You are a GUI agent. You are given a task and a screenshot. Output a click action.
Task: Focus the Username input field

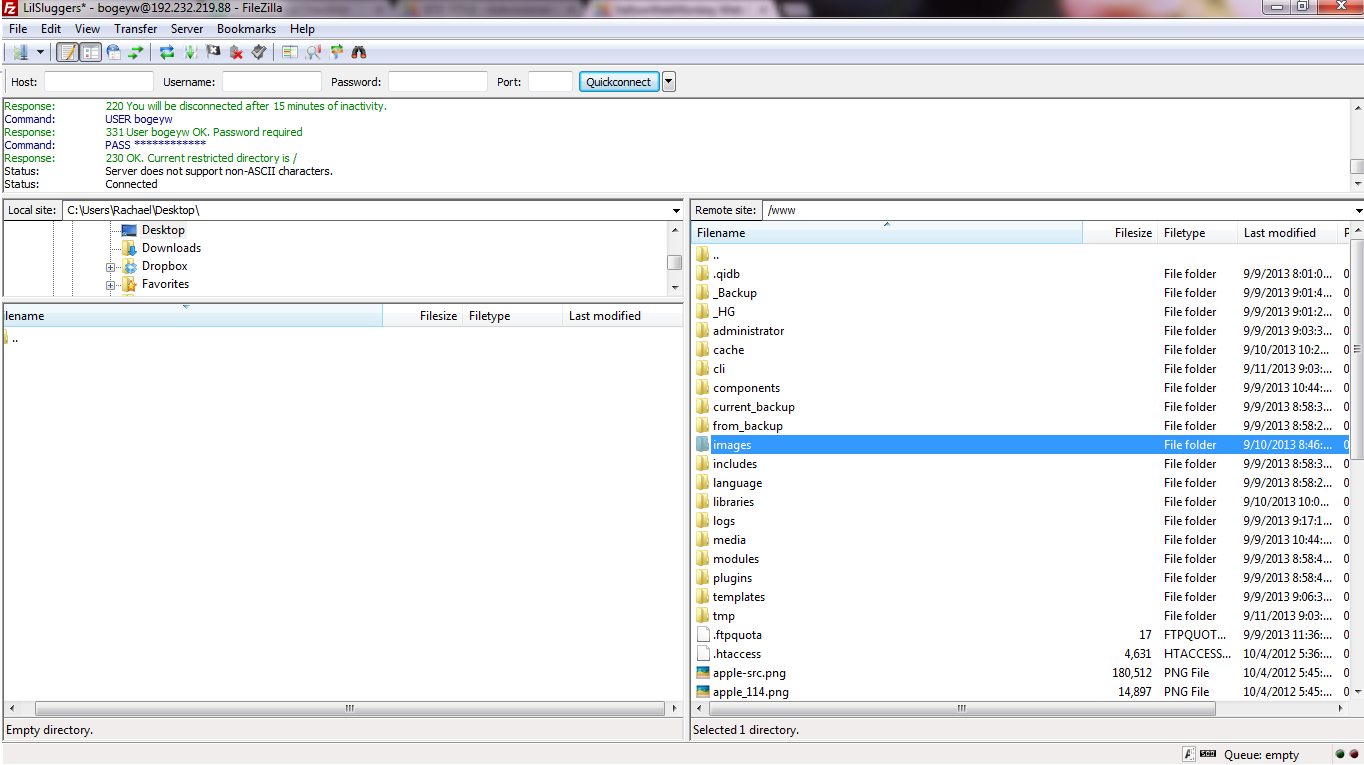[272, 82]
